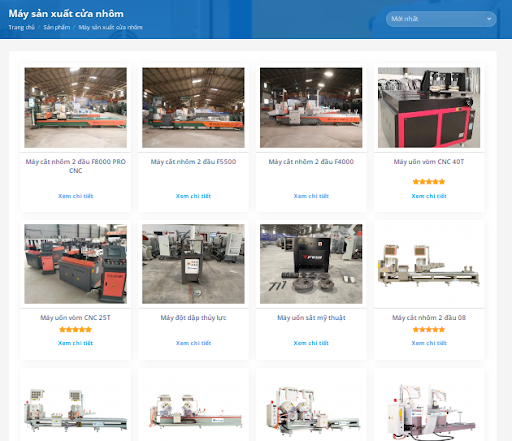The image size is (512, 441).
Task: Go to 'Trang chủ' breadcrumb link
Action: [x=21, y=27]
